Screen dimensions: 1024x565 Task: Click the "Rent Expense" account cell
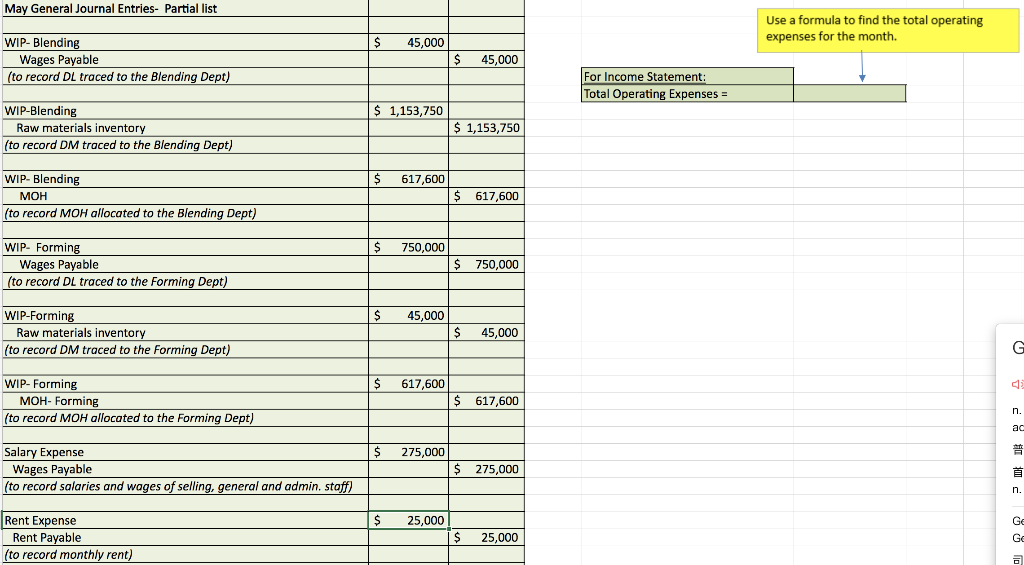pos(185,521)
